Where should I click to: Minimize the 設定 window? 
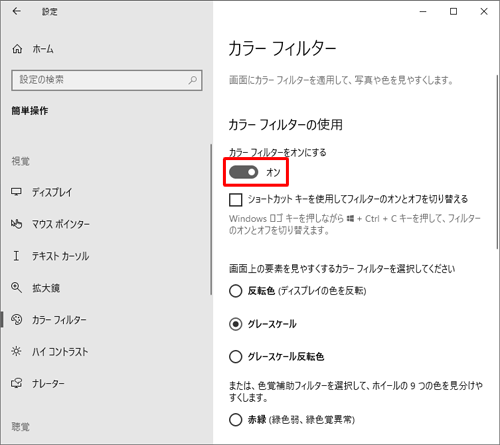point(423,12)
